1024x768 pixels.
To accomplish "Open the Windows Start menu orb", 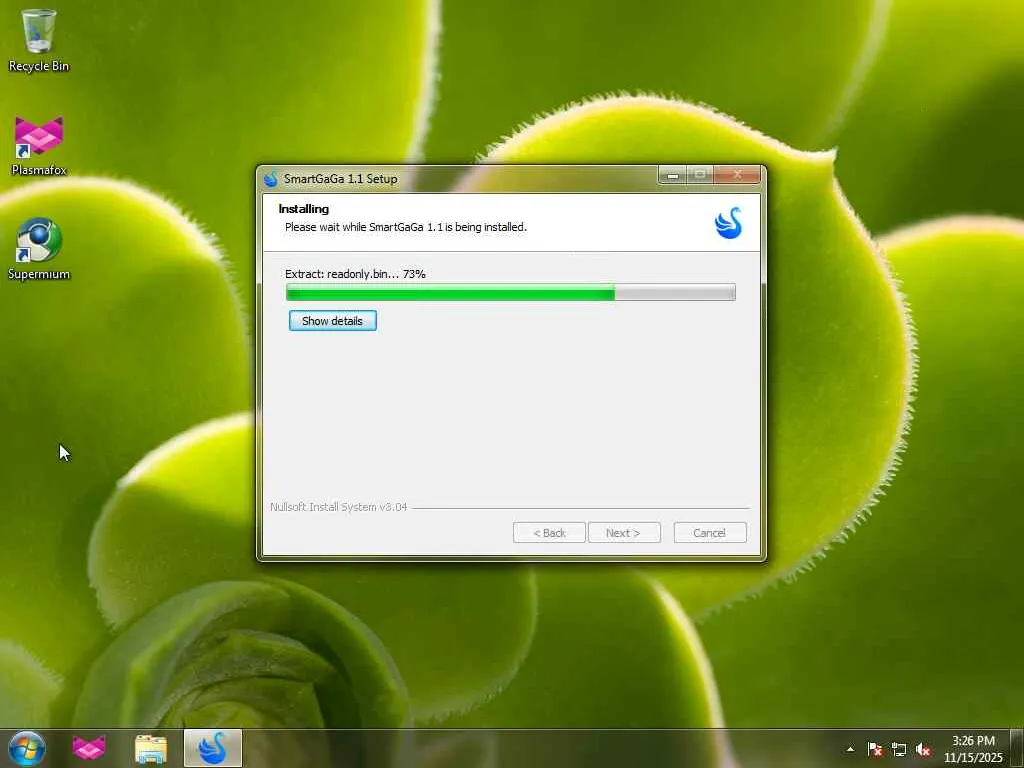I will click(x=27, y=748).
